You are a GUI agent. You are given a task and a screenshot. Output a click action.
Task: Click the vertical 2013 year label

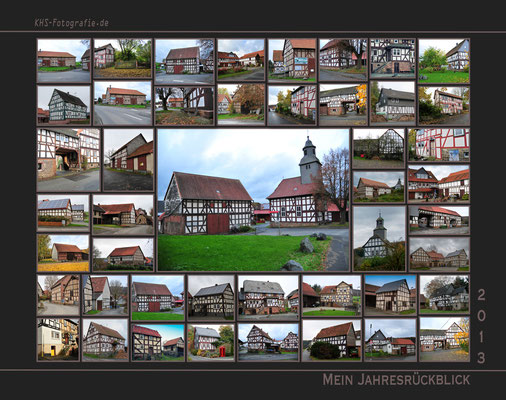pos(481,326)
